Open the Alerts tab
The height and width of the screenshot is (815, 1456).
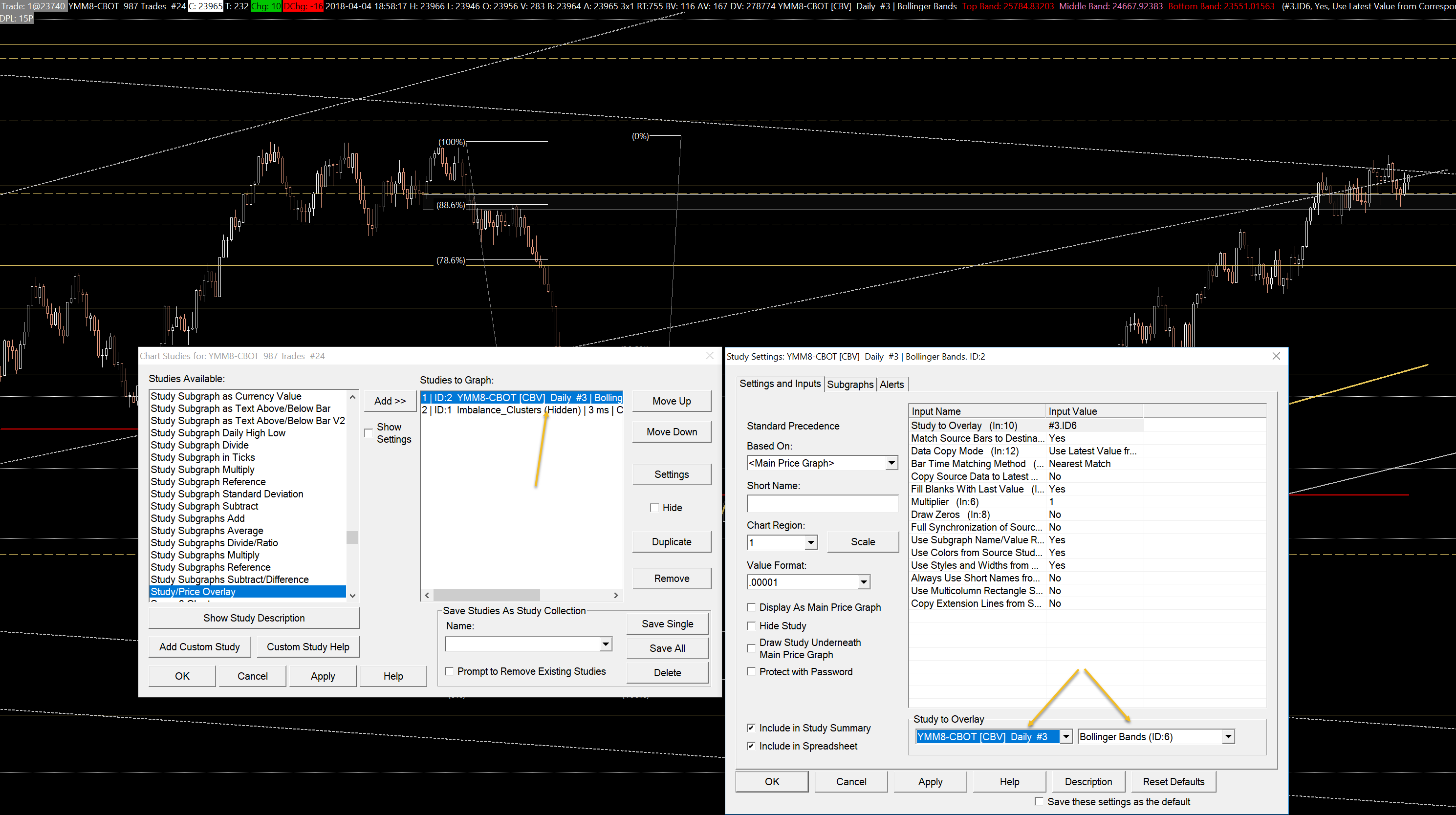tap(891, 385)
